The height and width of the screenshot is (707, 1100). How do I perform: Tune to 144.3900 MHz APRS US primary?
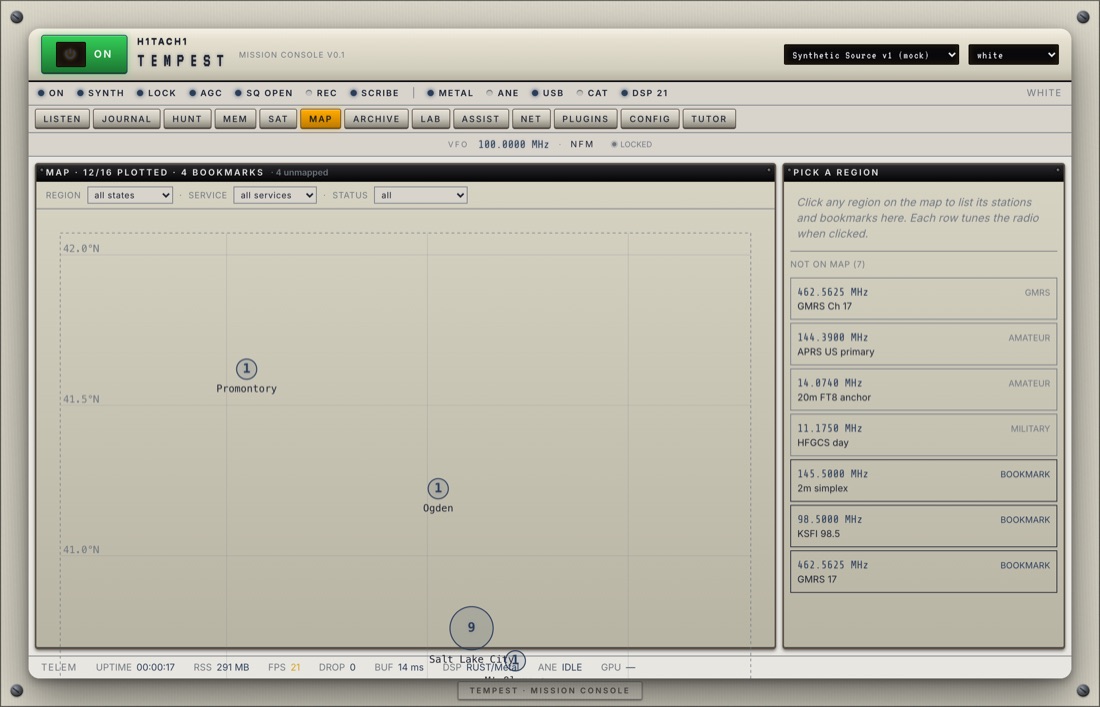click(923, 344)
